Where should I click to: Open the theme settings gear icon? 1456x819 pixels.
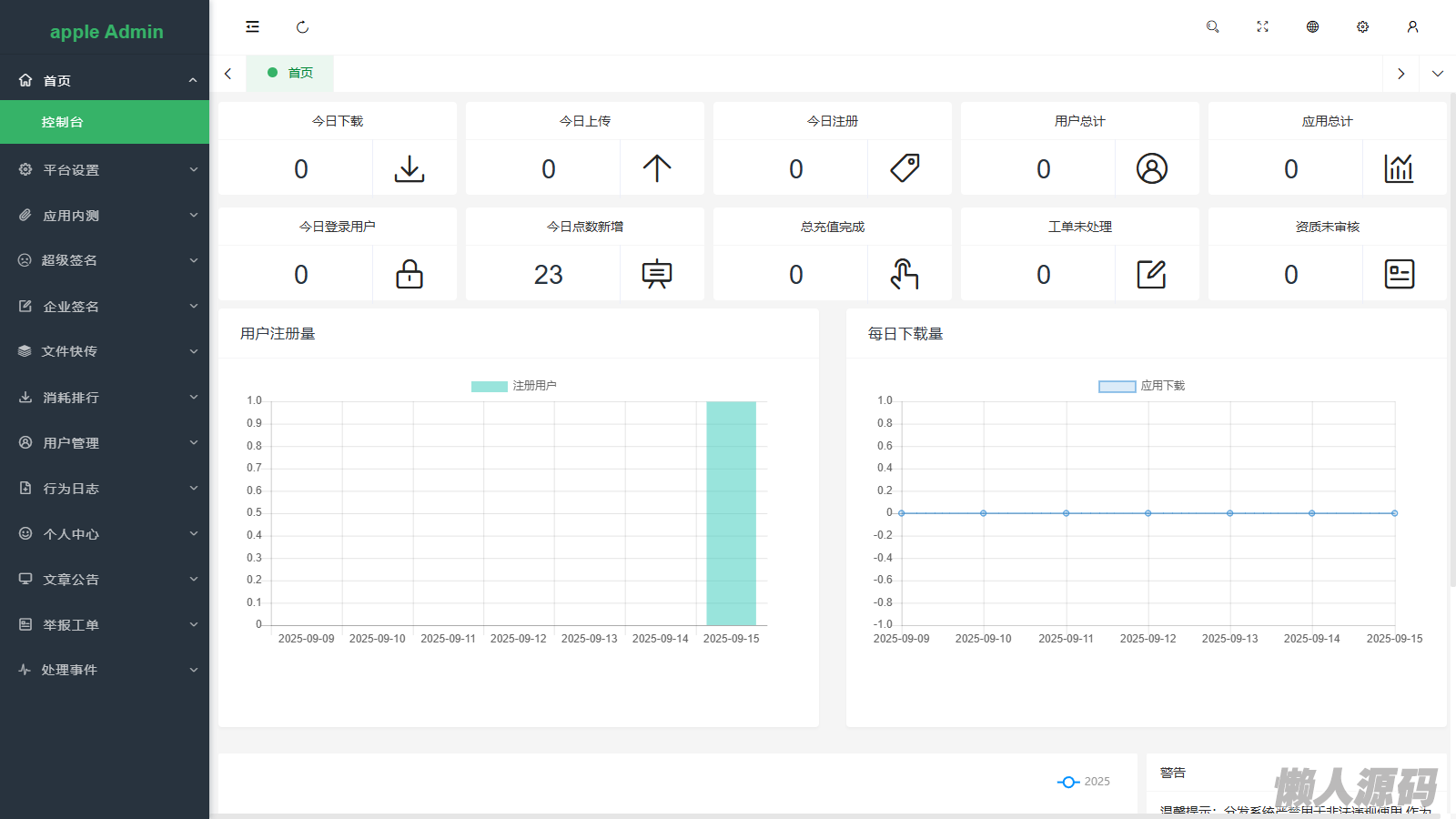pos(1362,27)
